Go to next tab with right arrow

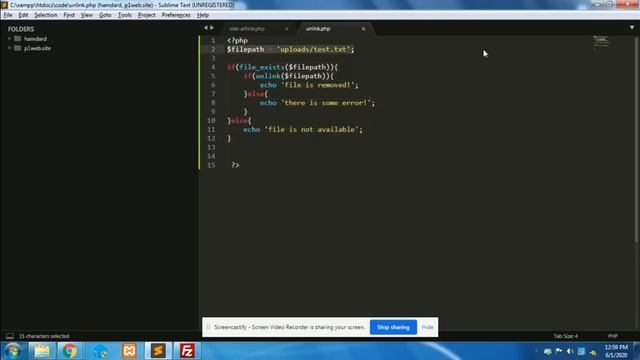click(212, 28)
